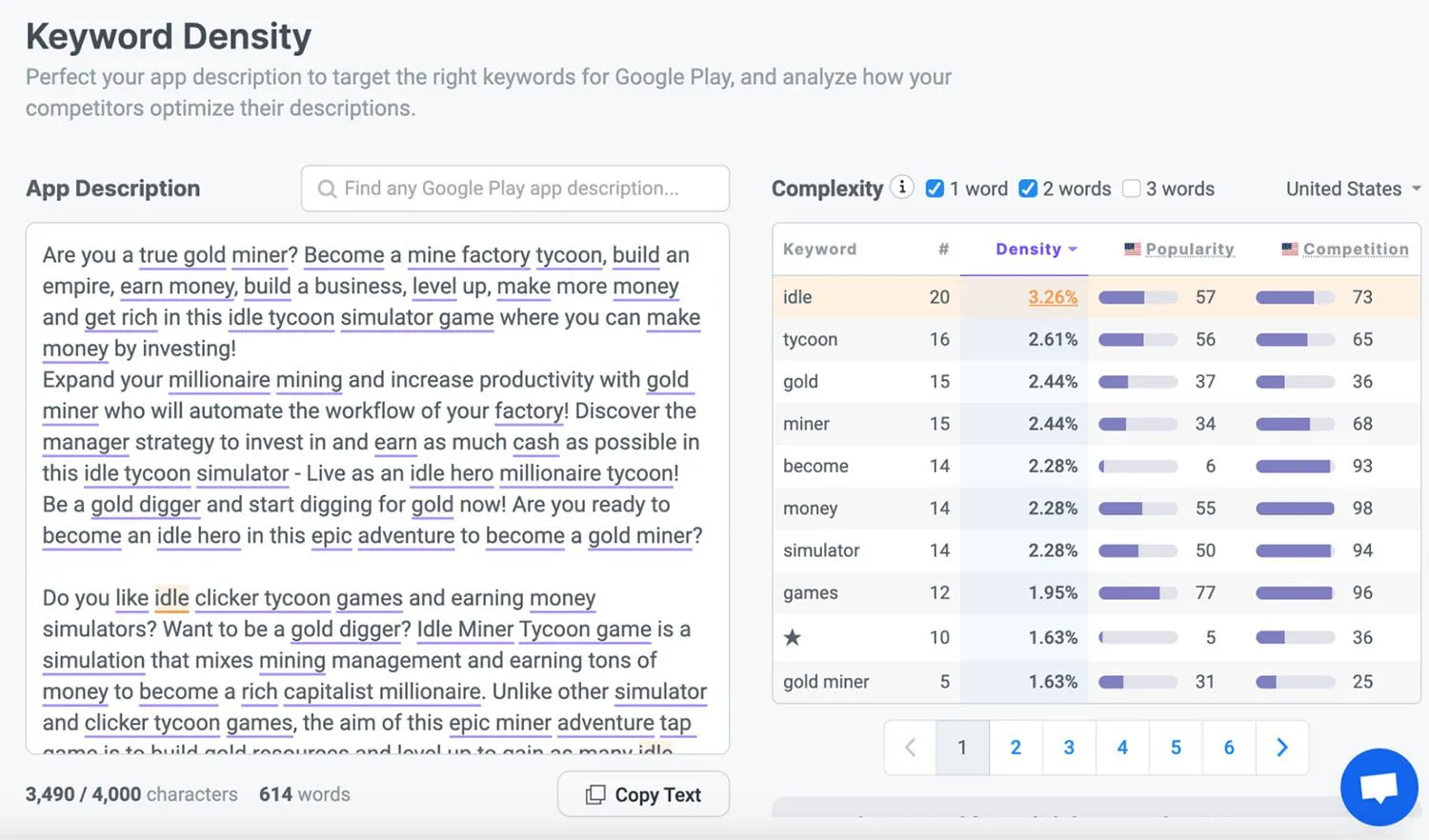Screen dimensions: 1429x840
Task: Click the popularity bar for idle keyword
Action: (1136, 296)
